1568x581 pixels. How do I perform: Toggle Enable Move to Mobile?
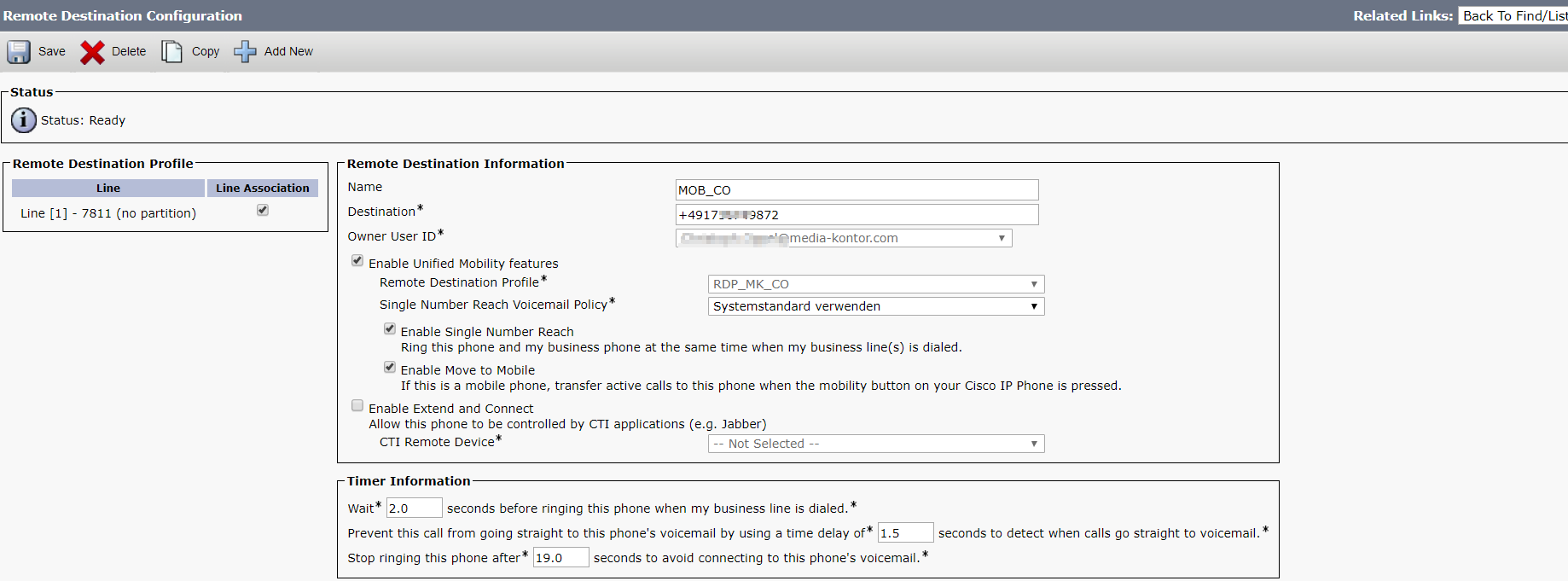390,367
